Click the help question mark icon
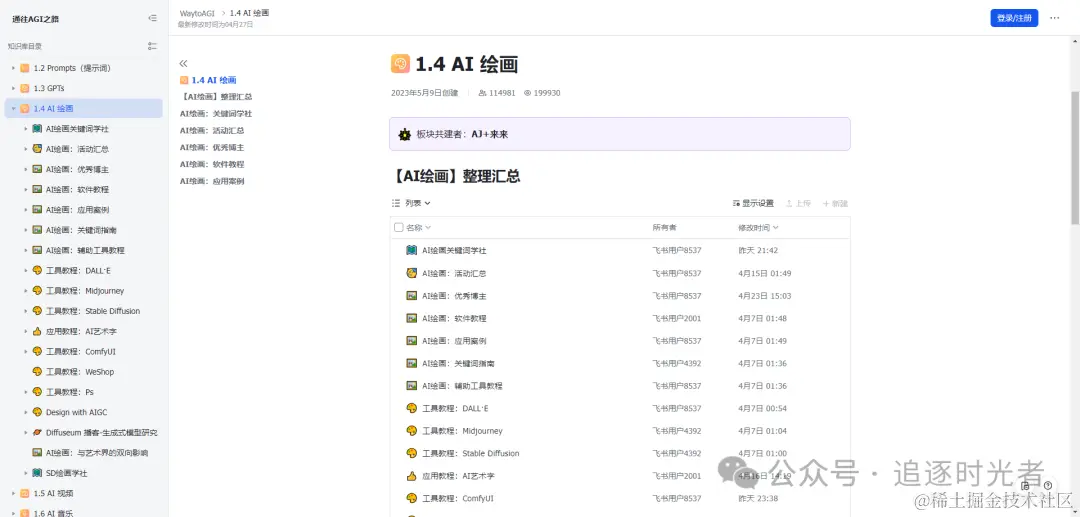The width and height of the screenshot is (1080, 517). tap(1048, 485)
